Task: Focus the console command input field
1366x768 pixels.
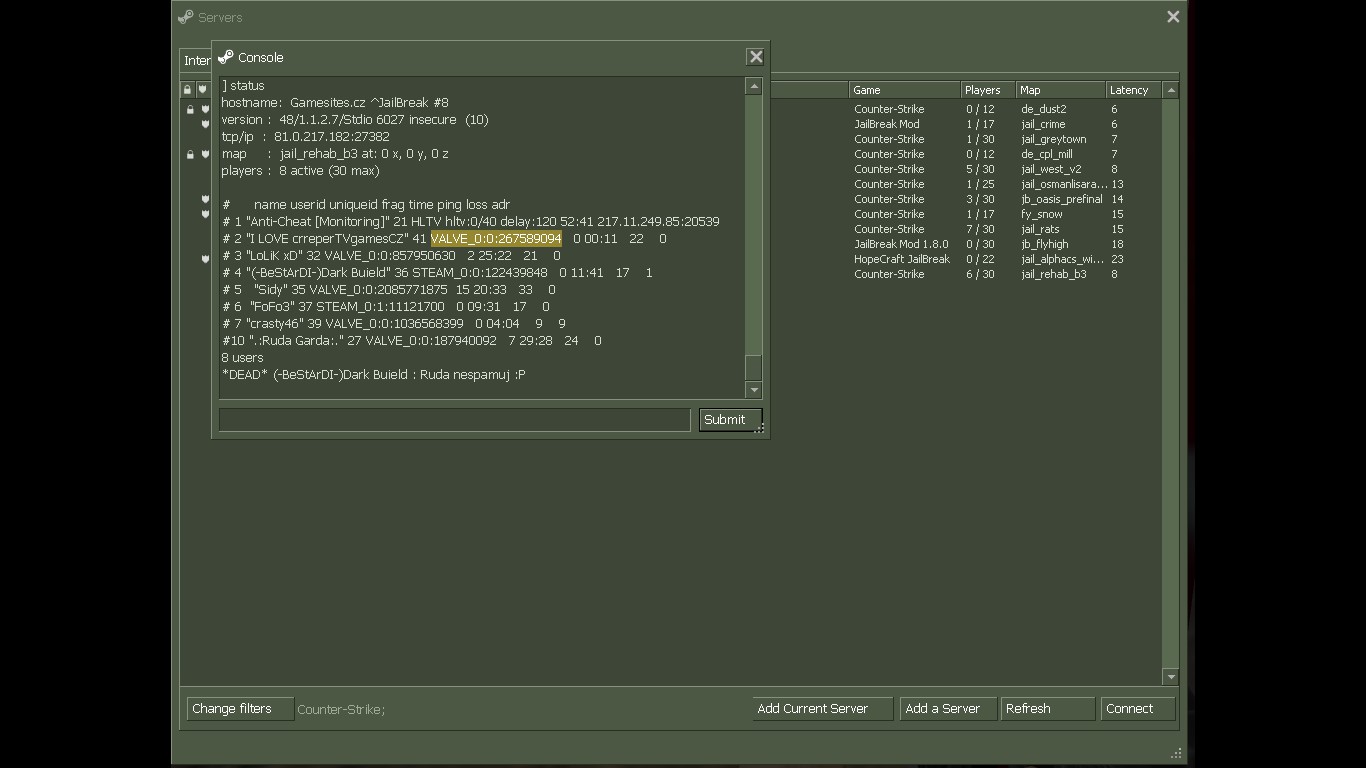Action: (x=455, y=420)
